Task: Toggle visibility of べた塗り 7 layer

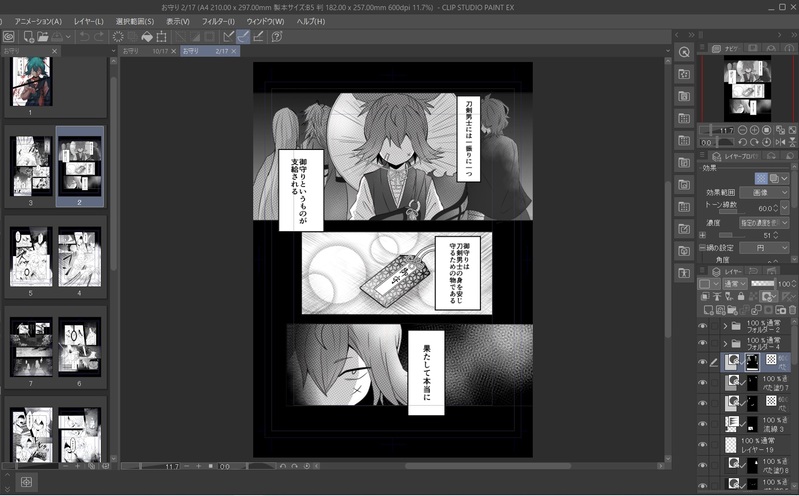Action: pos(703,383)
